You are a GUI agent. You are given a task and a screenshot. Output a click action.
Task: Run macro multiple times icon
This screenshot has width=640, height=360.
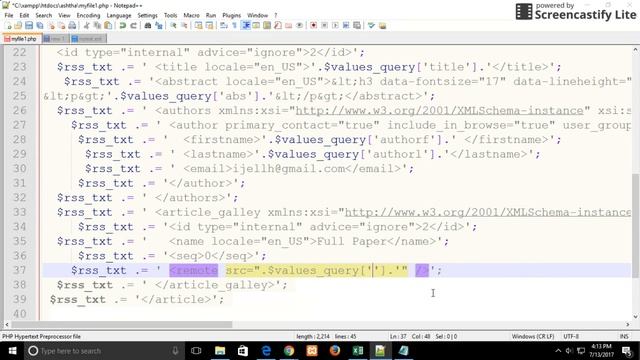pyautogui.click(x=346, y=26)
